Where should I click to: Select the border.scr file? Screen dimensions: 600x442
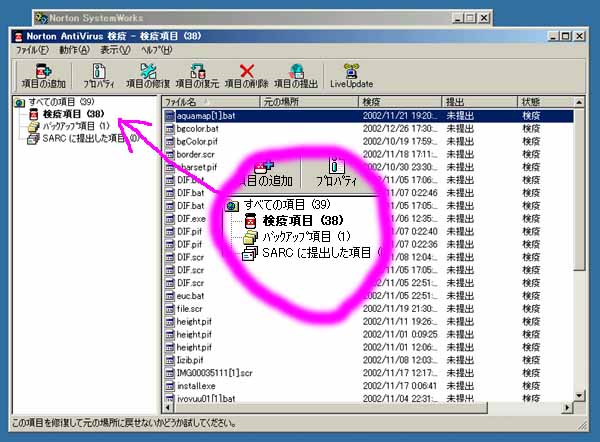point(195,155)
